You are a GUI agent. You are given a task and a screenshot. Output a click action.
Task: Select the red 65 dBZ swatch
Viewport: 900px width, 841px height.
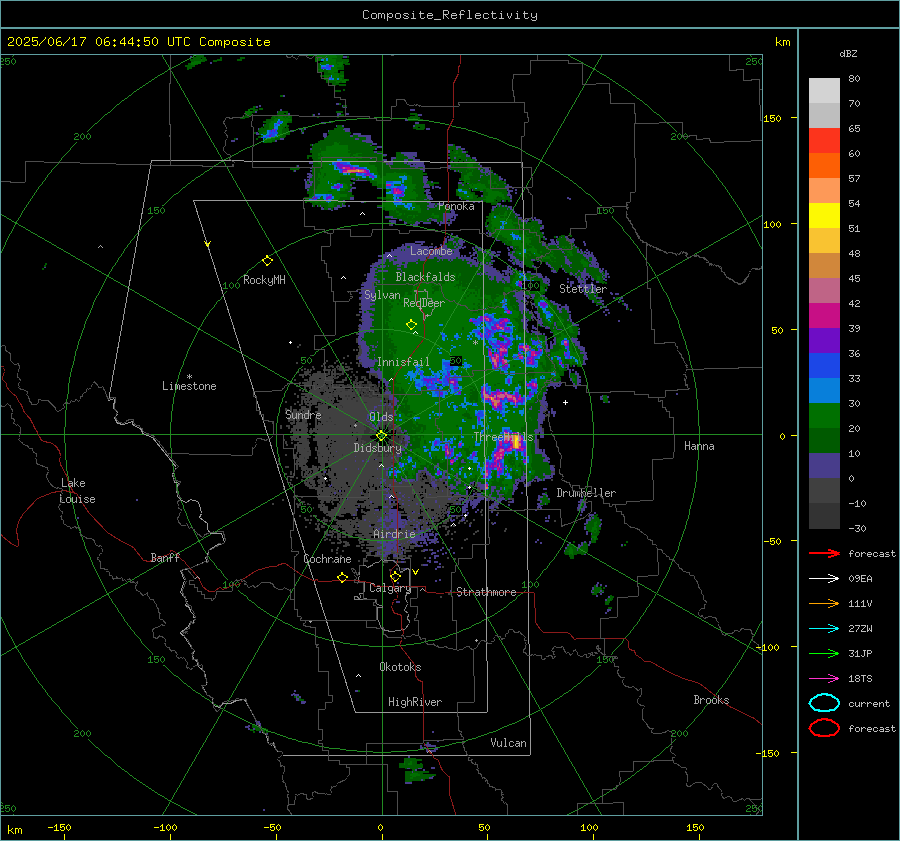(824, 141)
